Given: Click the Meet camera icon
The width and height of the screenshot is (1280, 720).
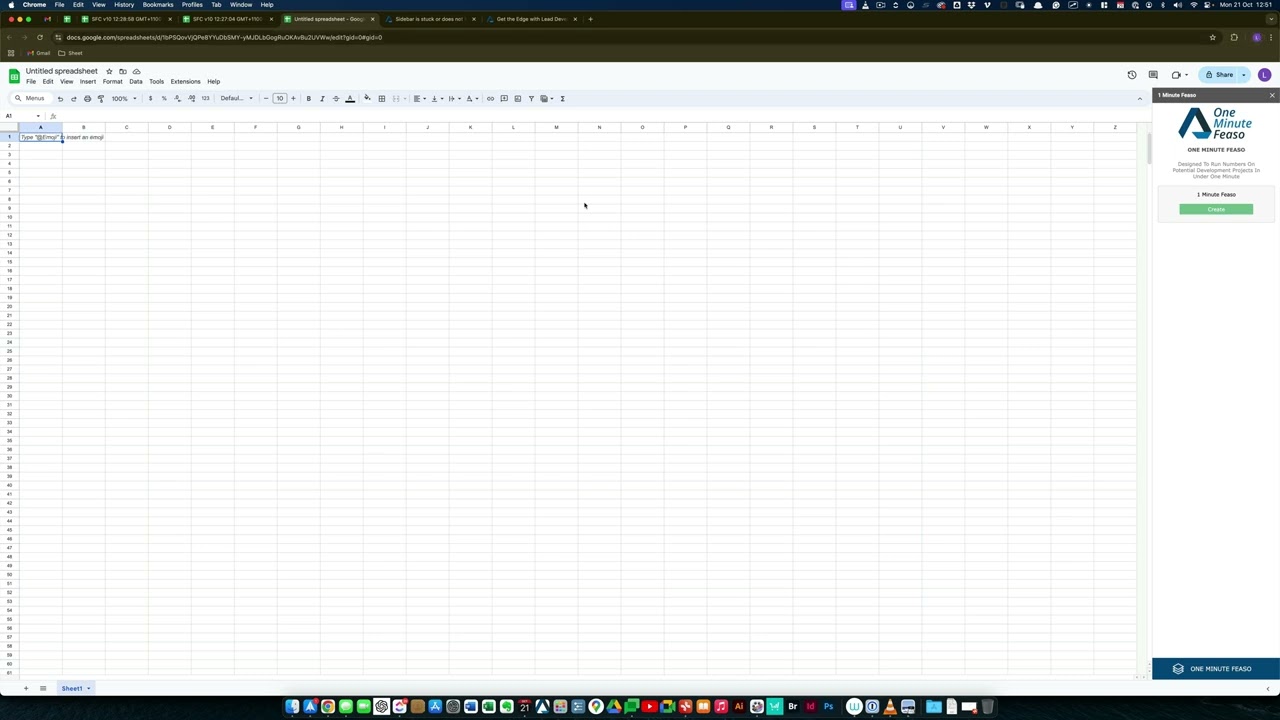Looking at the screenshot, I should 1177,75.
